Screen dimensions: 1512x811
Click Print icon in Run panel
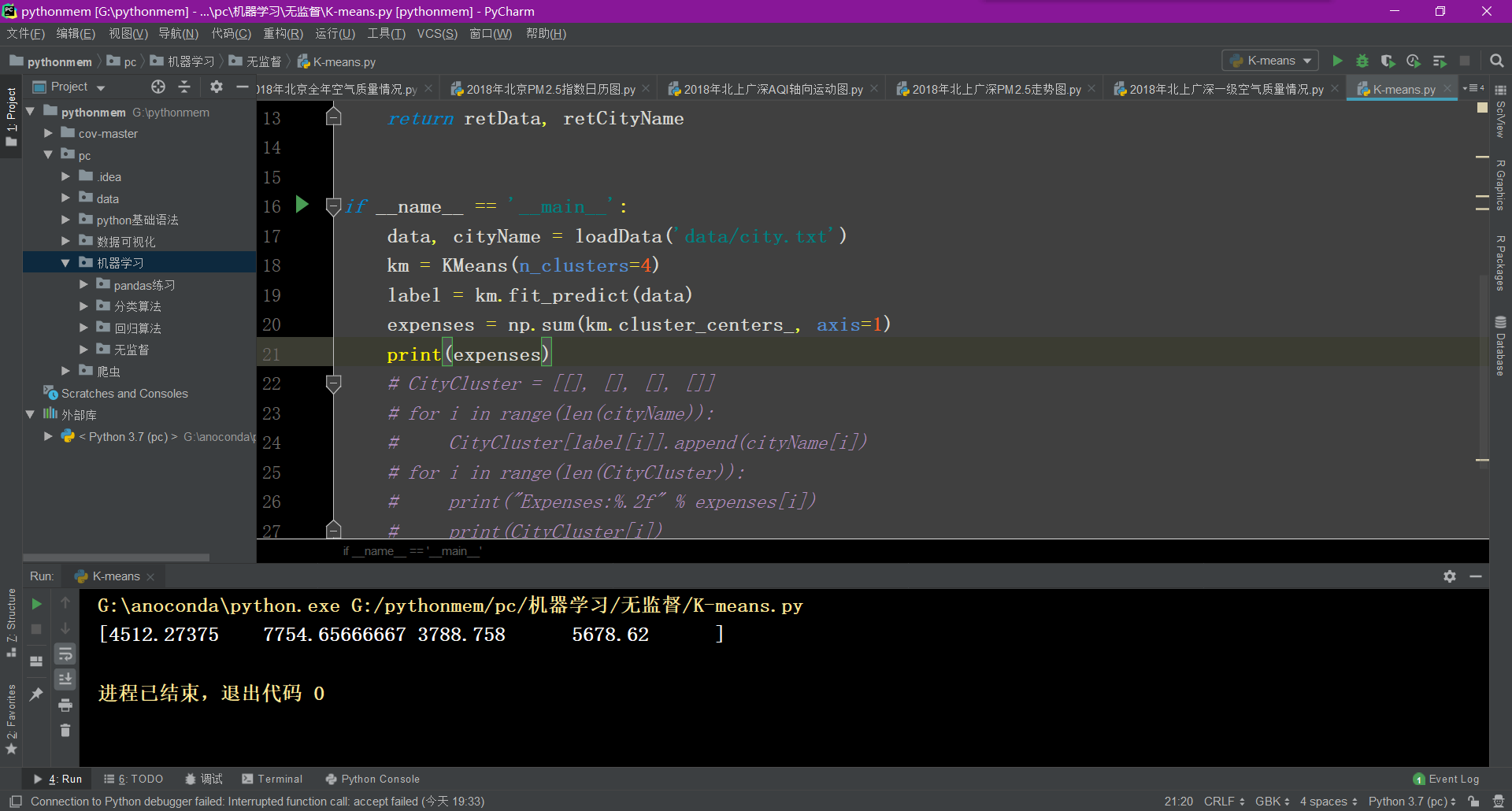(x=65, y=705)
